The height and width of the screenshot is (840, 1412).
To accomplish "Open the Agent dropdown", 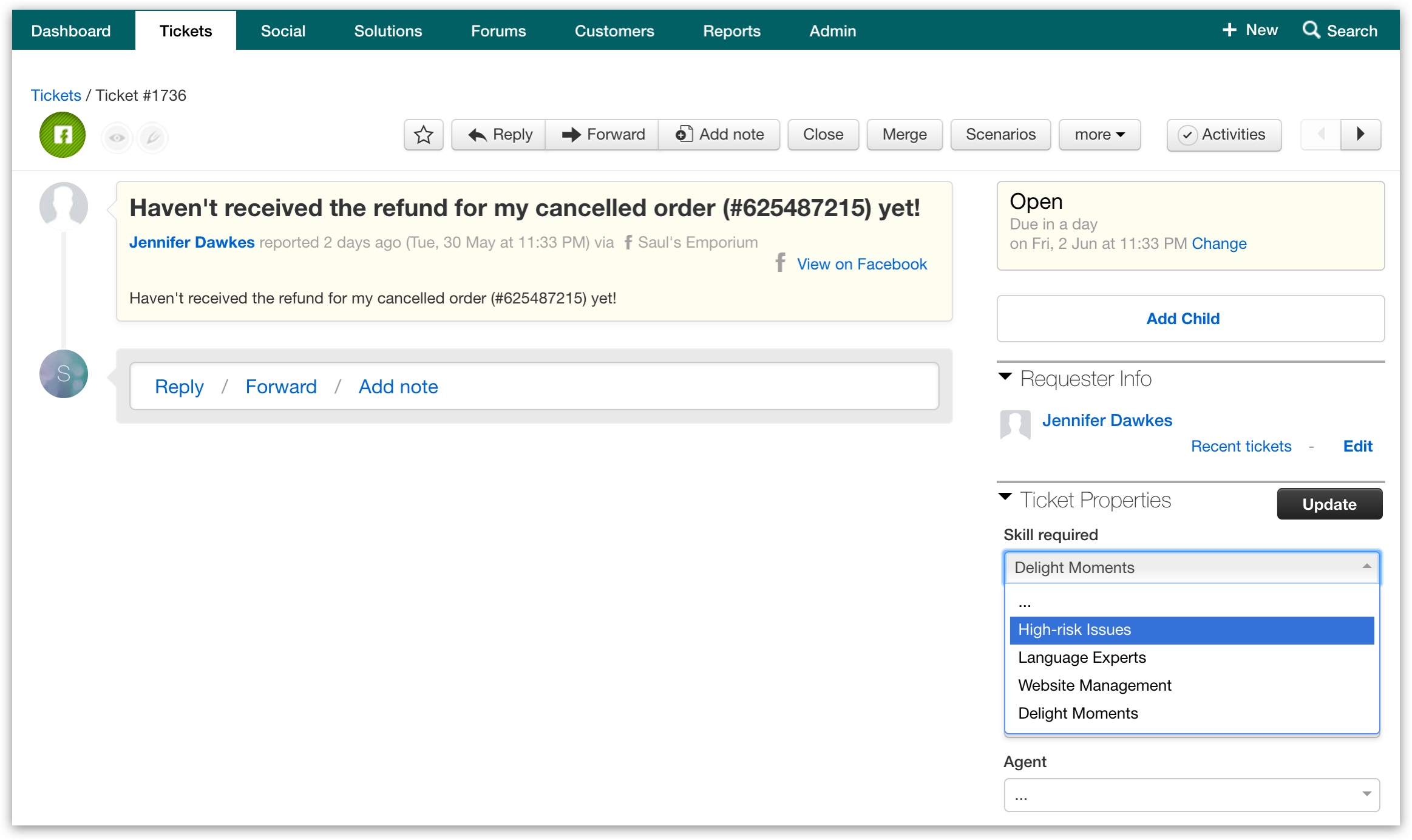I will point(1190,794).
